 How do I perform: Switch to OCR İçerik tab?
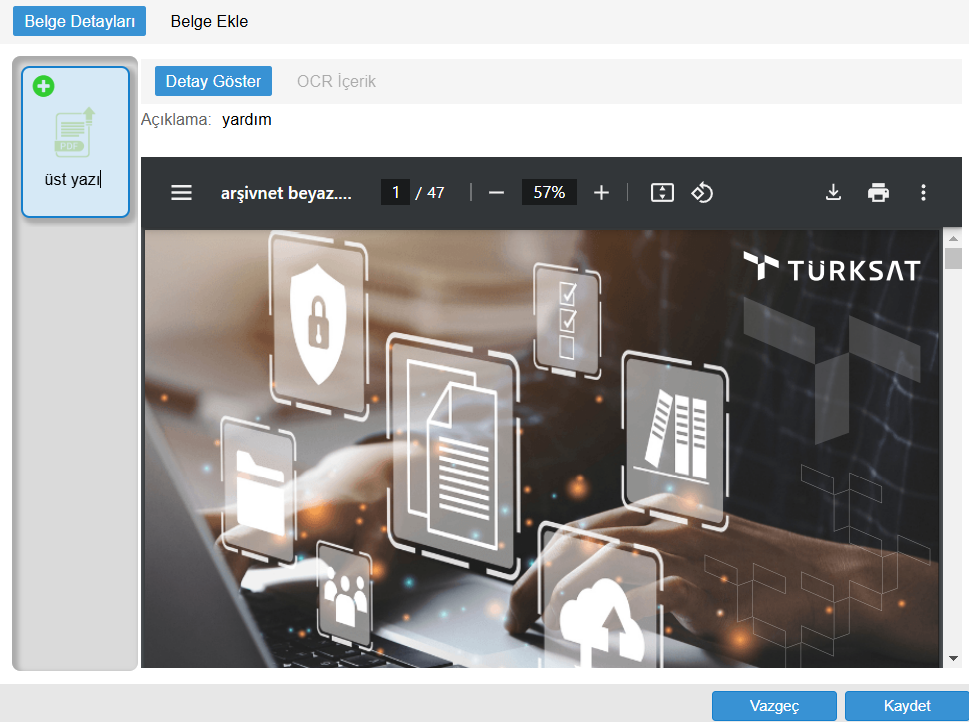click(x=336, y=81)
